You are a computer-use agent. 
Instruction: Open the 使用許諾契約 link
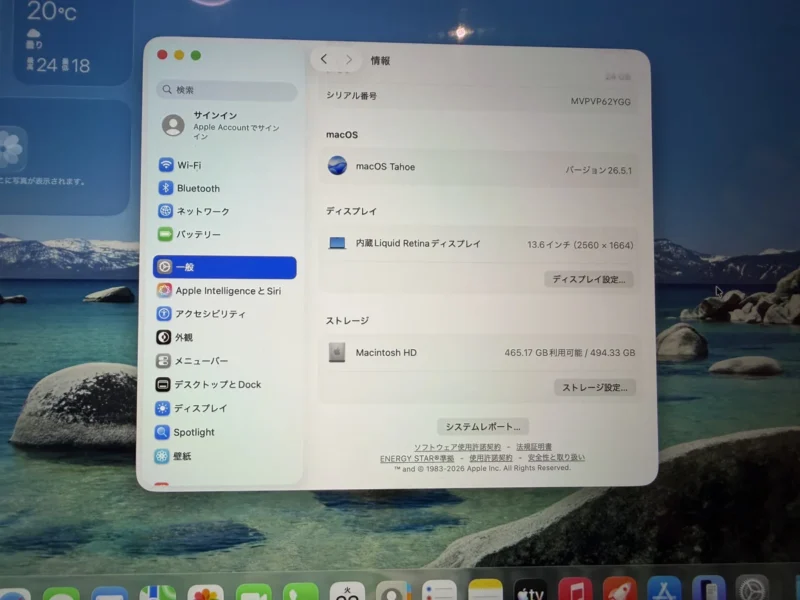[491, 458]
